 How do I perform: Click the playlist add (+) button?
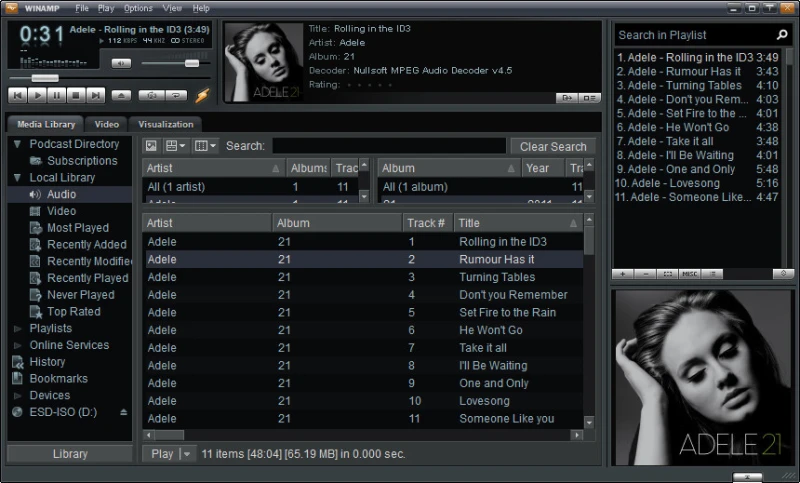pos(622,274)
